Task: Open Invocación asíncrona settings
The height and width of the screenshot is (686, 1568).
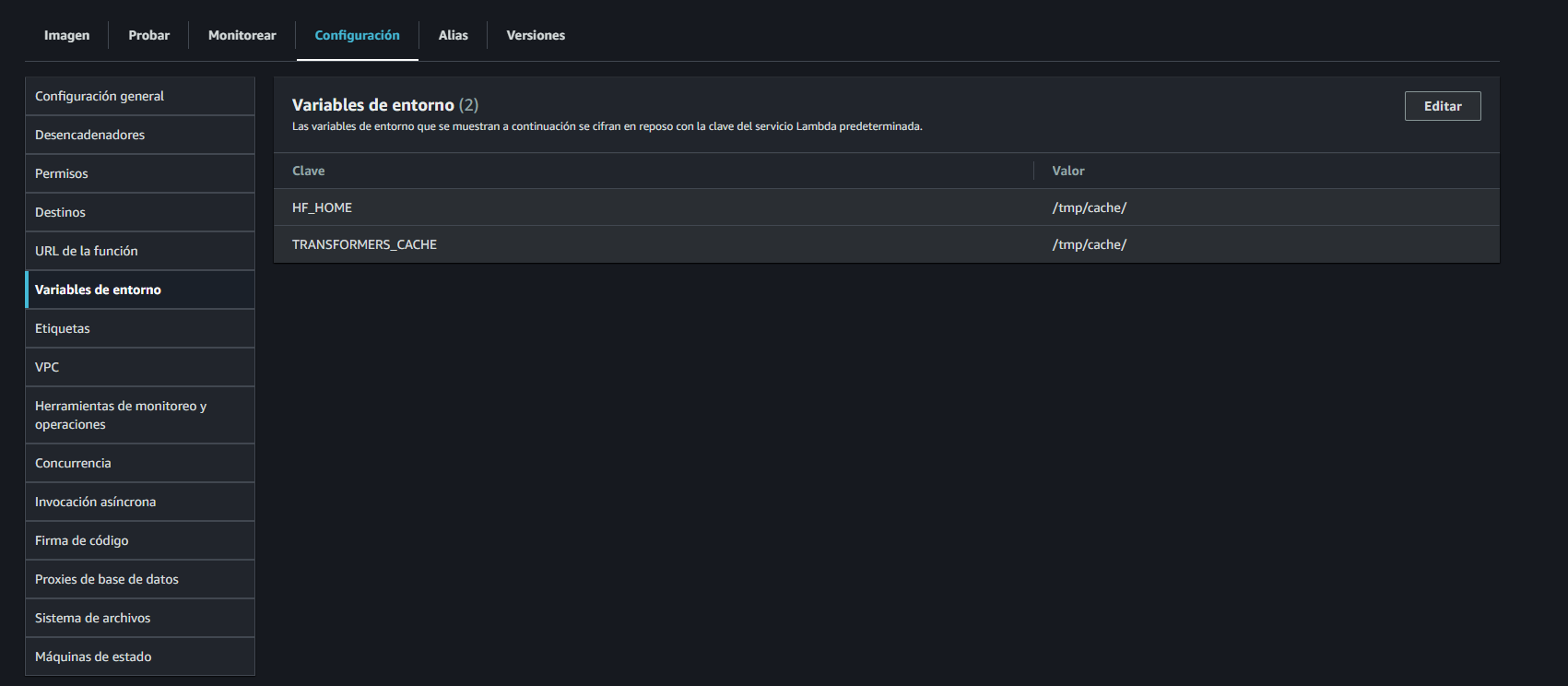Action: [95, 502]
